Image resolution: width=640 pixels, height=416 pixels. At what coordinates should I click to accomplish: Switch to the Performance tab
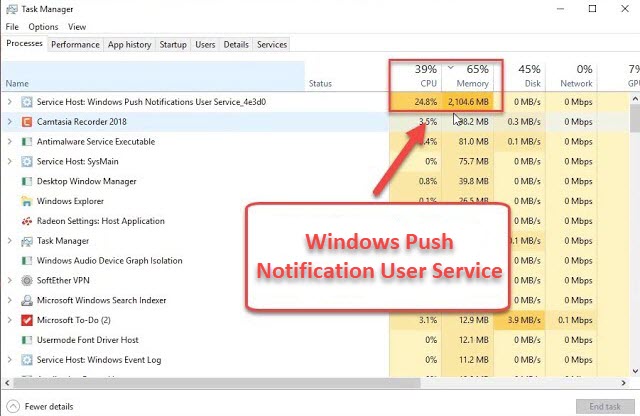pyautogui.click(x=75, y=44)
